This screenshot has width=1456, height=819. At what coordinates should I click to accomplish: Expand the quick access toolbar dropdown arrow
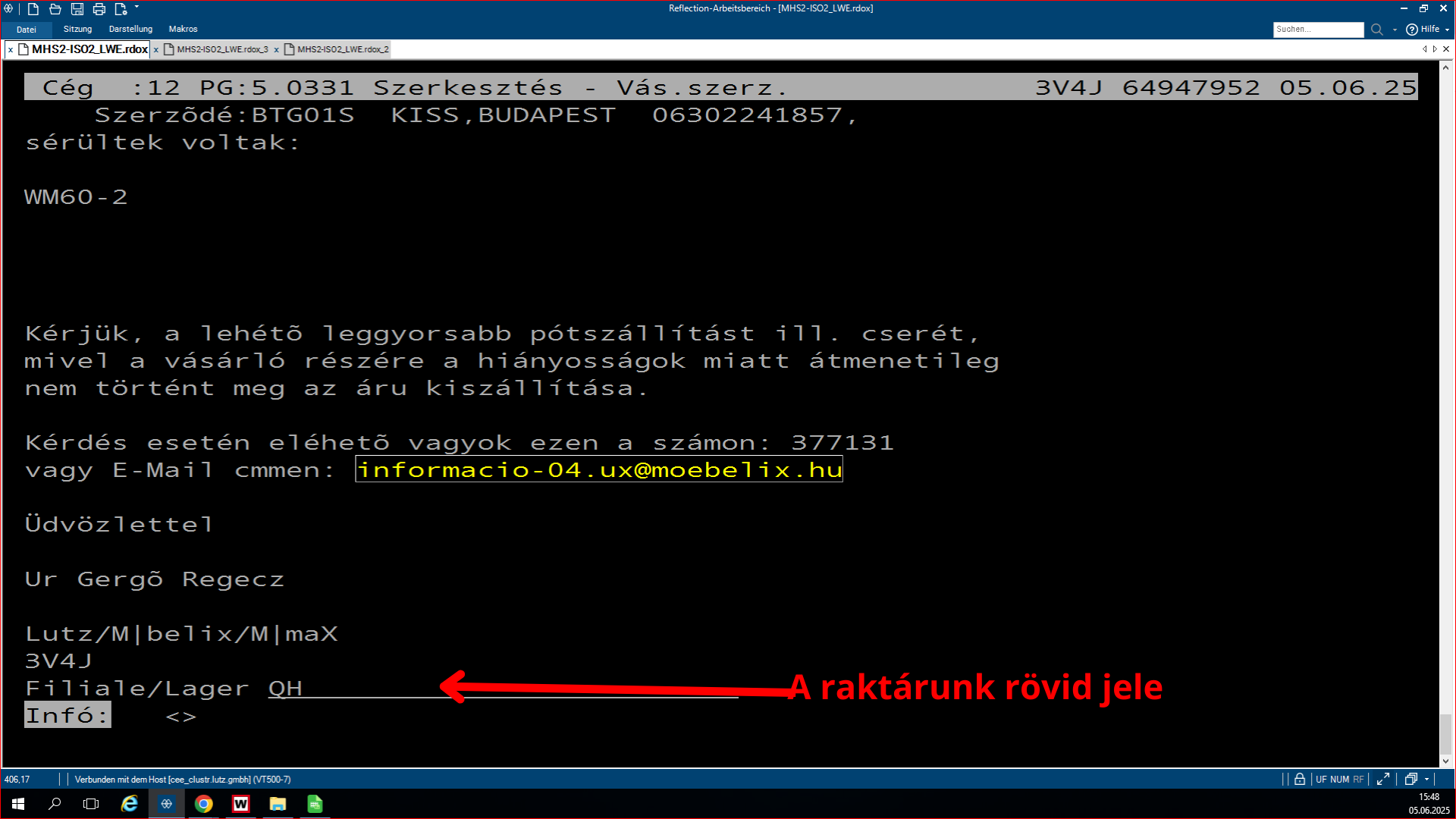136,8
